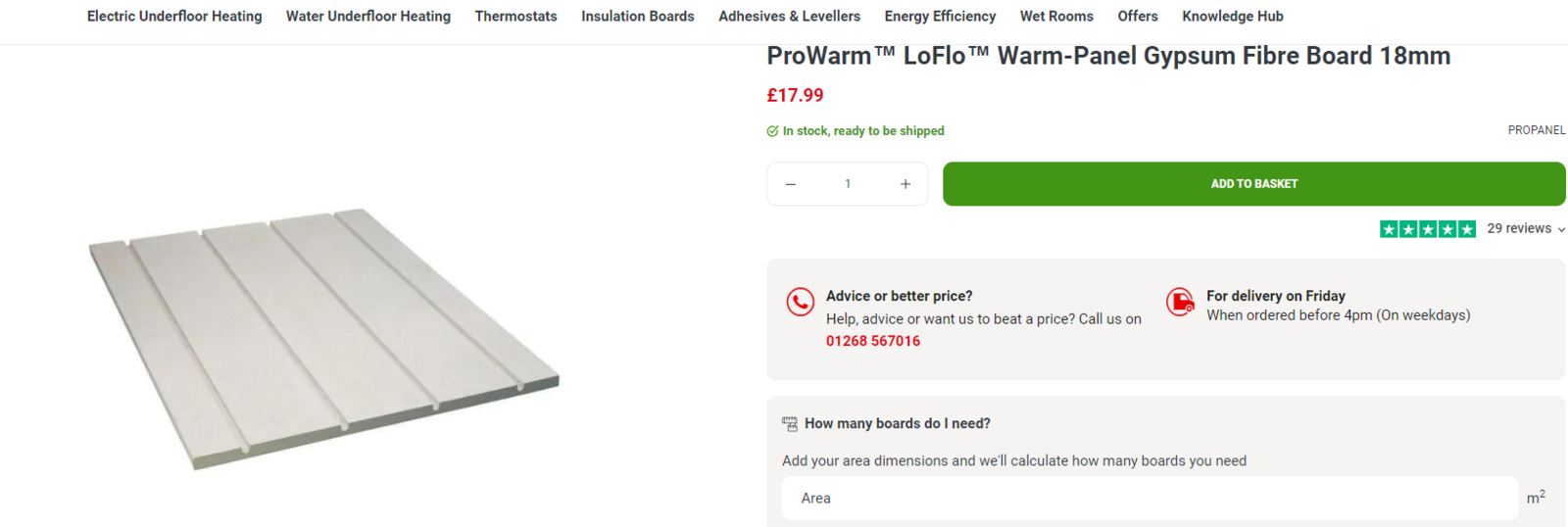This screenshot has height=527, width=1568.
Task: Call the 01268 567016 phone link
Action: click(x=873, y=341)
